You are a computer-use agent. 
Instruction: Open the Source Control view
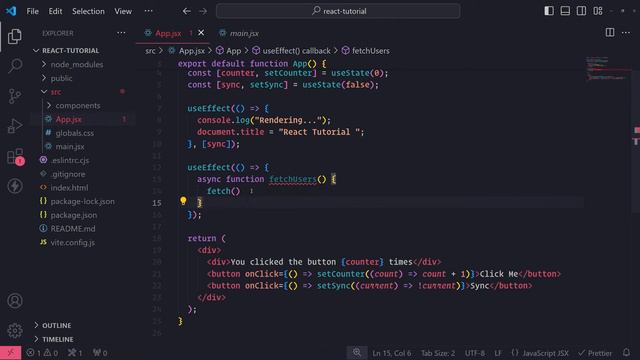pos(15,96)
